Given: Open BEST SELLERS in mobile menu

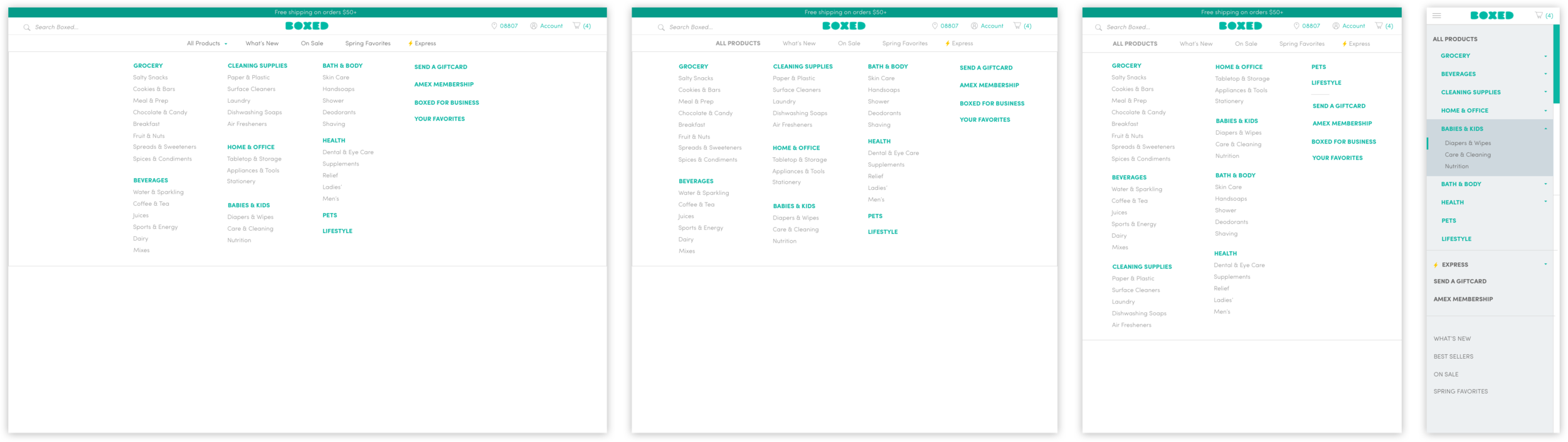Looking at the screenshot, I should (1453, 357).
